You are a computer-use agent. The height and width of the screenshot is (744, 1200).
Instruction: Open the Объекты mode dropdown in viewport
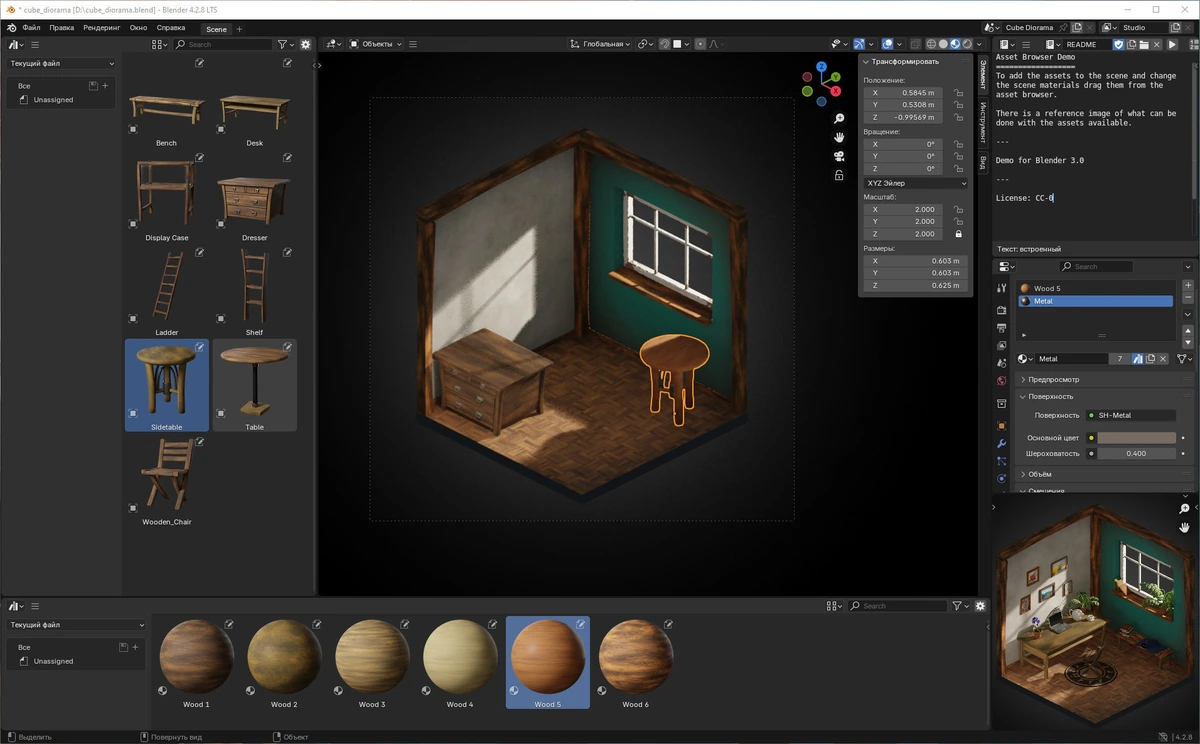[375, 44]
